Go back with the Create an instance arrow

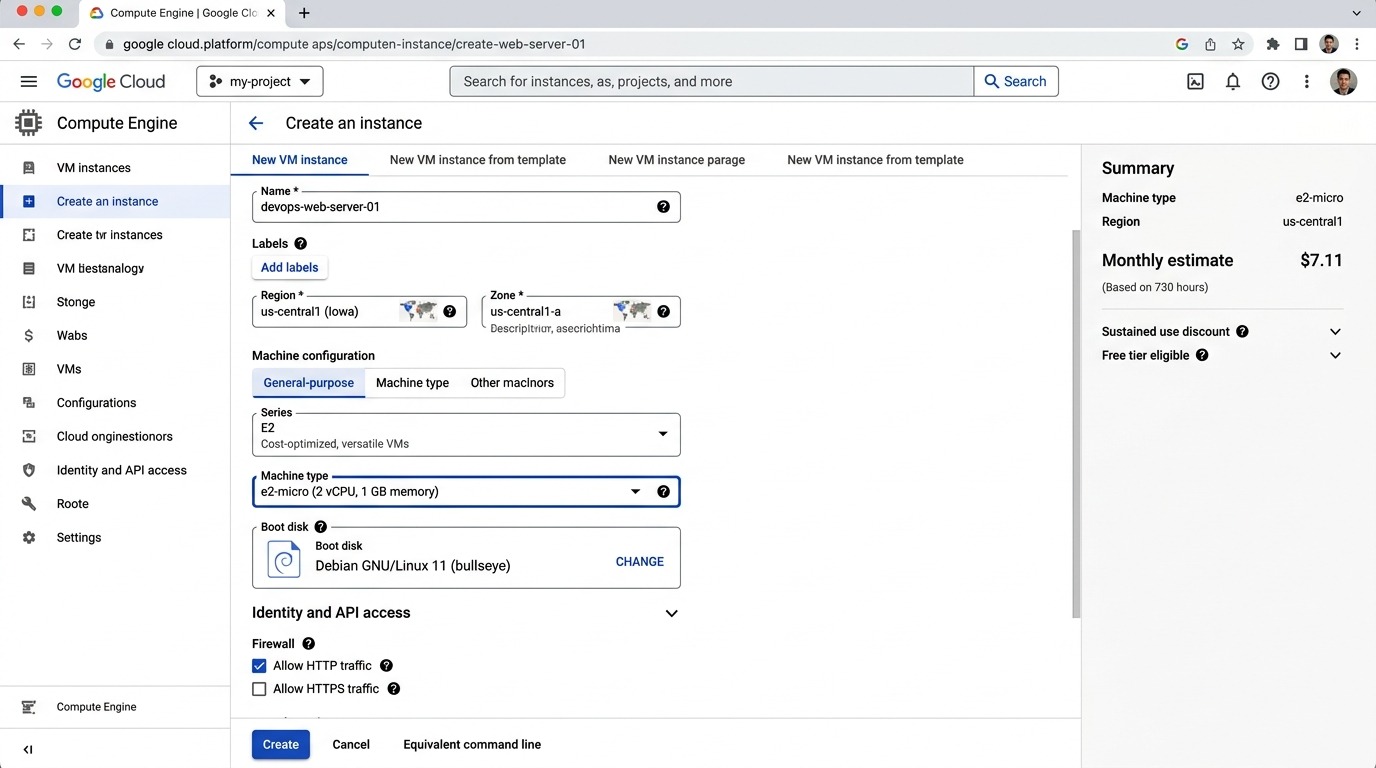click(256, 123)
